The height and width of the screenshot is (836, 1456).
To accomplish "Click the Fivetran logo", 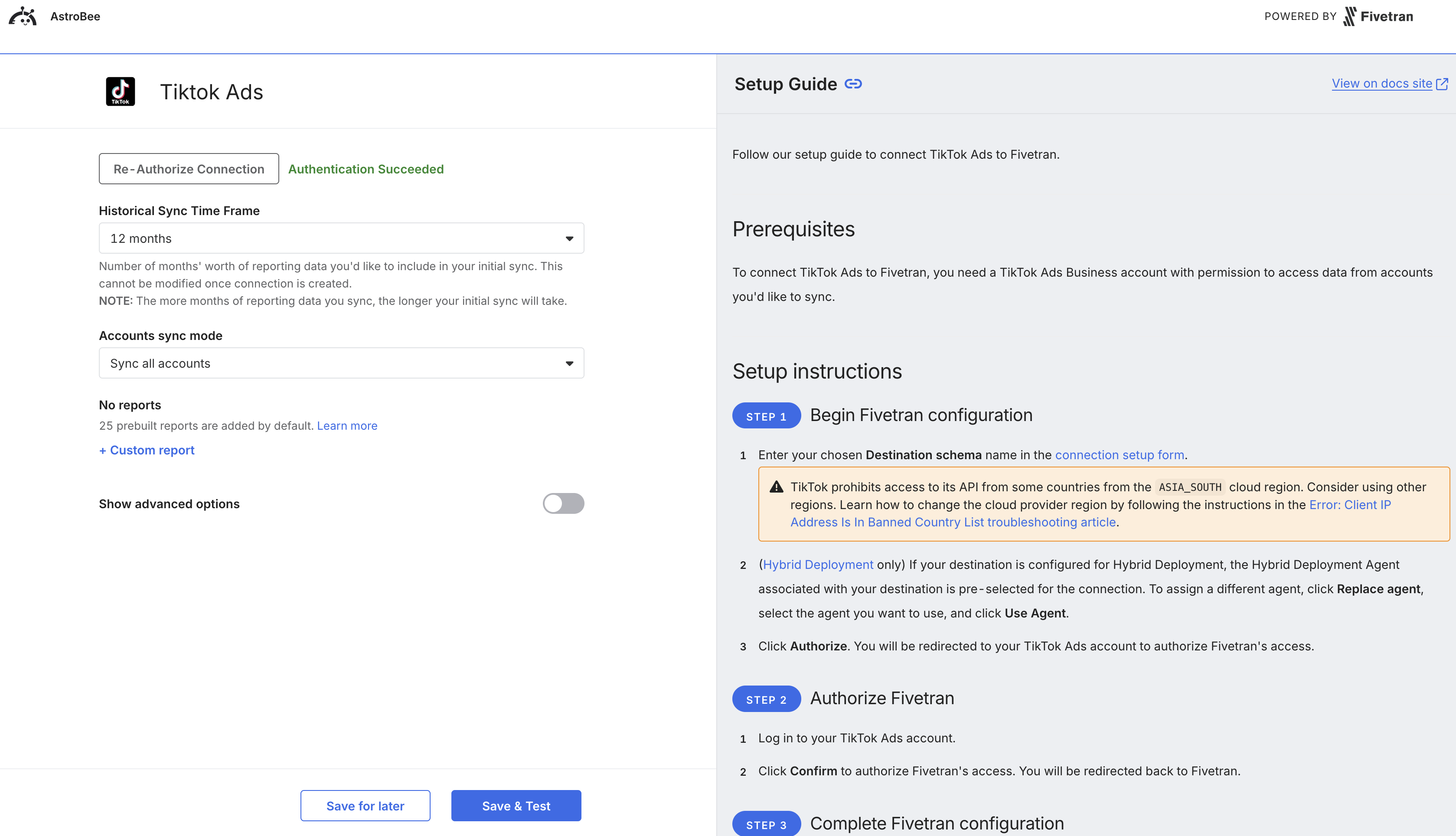I will tap(1378, 16).
